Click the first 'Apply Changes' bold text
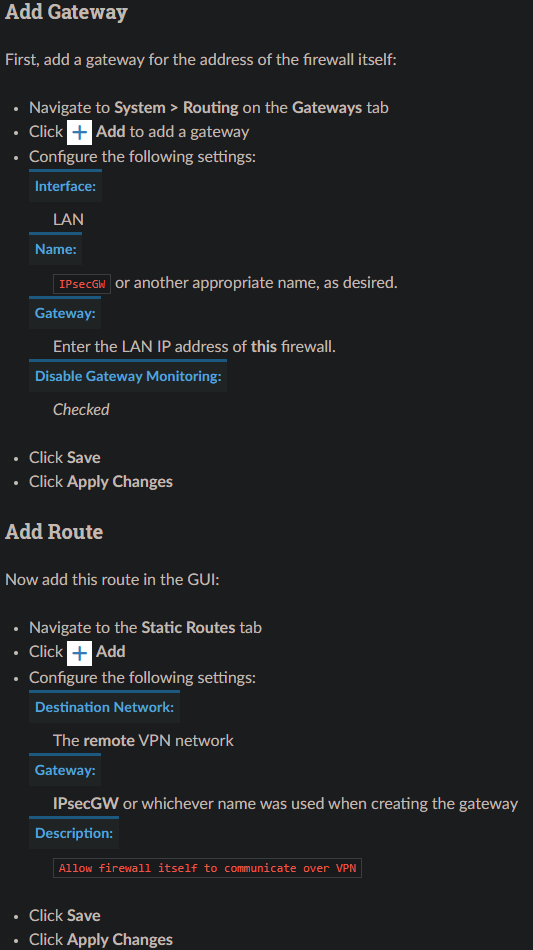The height and width of the screenshot is (950, 533). coord(120,482)
